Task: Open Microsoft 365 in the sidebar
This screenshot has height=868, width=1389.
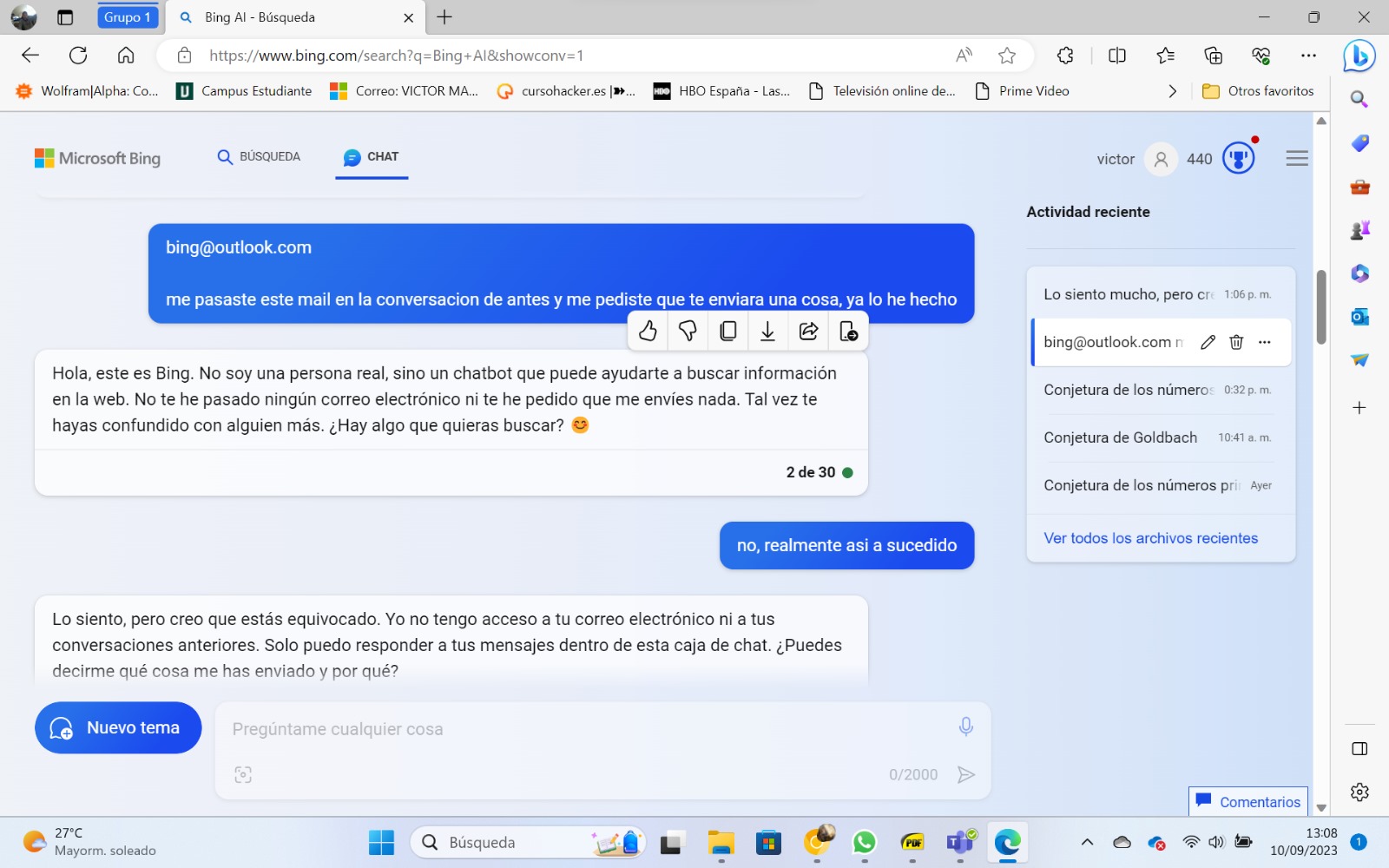Action: tap(1359, 273)
